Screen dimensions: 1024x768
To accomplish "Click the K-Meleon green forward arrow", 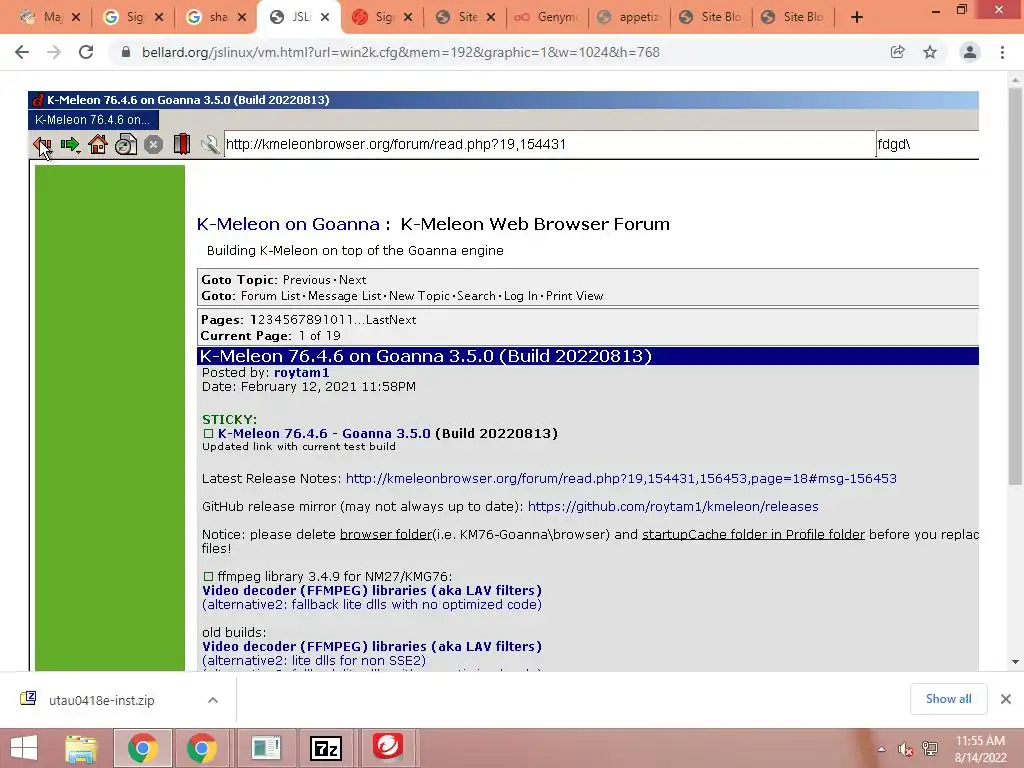I will coord(70,144).
